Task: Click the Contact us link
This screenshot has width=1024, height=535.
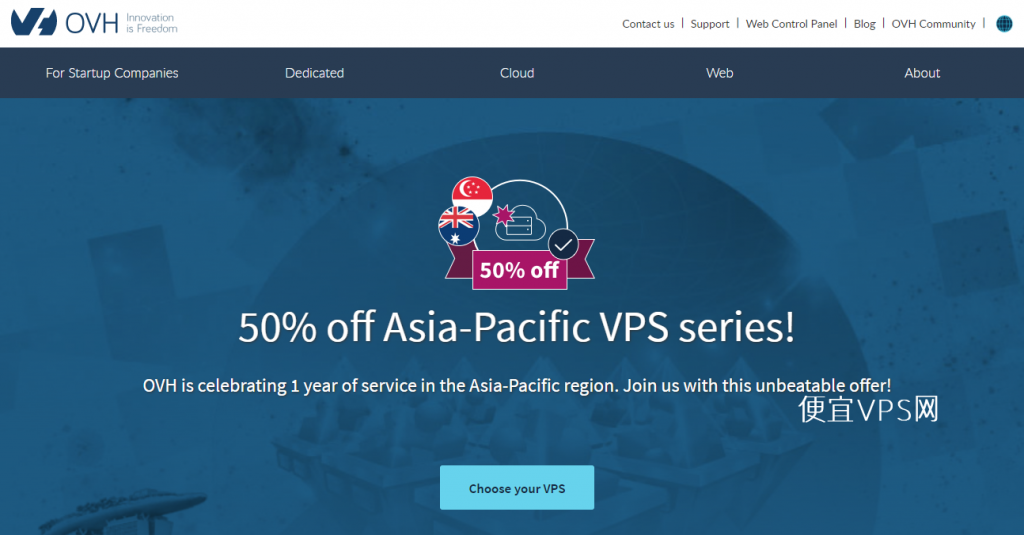Action: click(648, 24)
